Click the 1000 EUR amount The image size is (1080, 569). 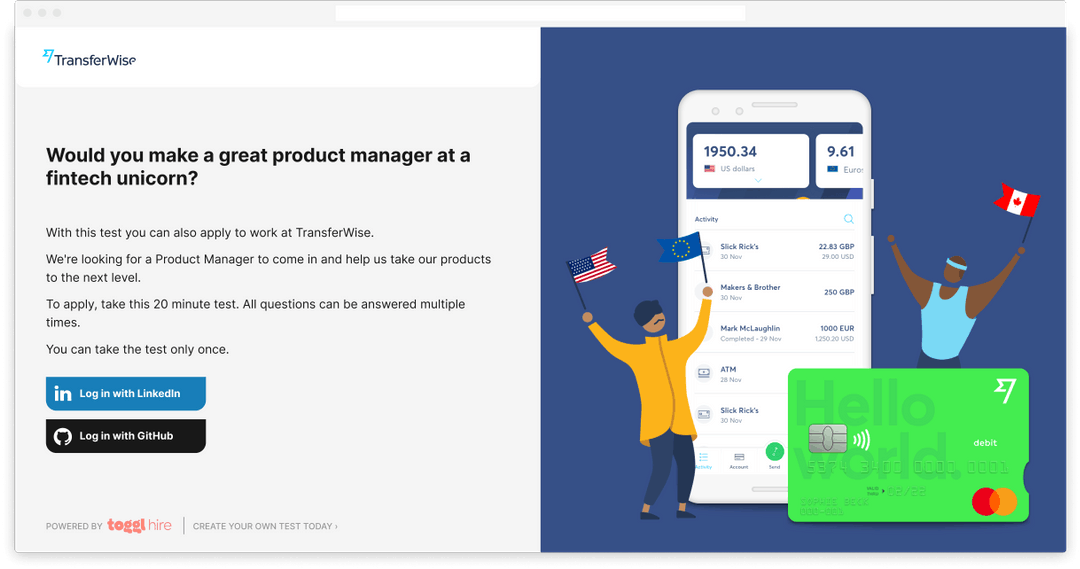[837, 329]
